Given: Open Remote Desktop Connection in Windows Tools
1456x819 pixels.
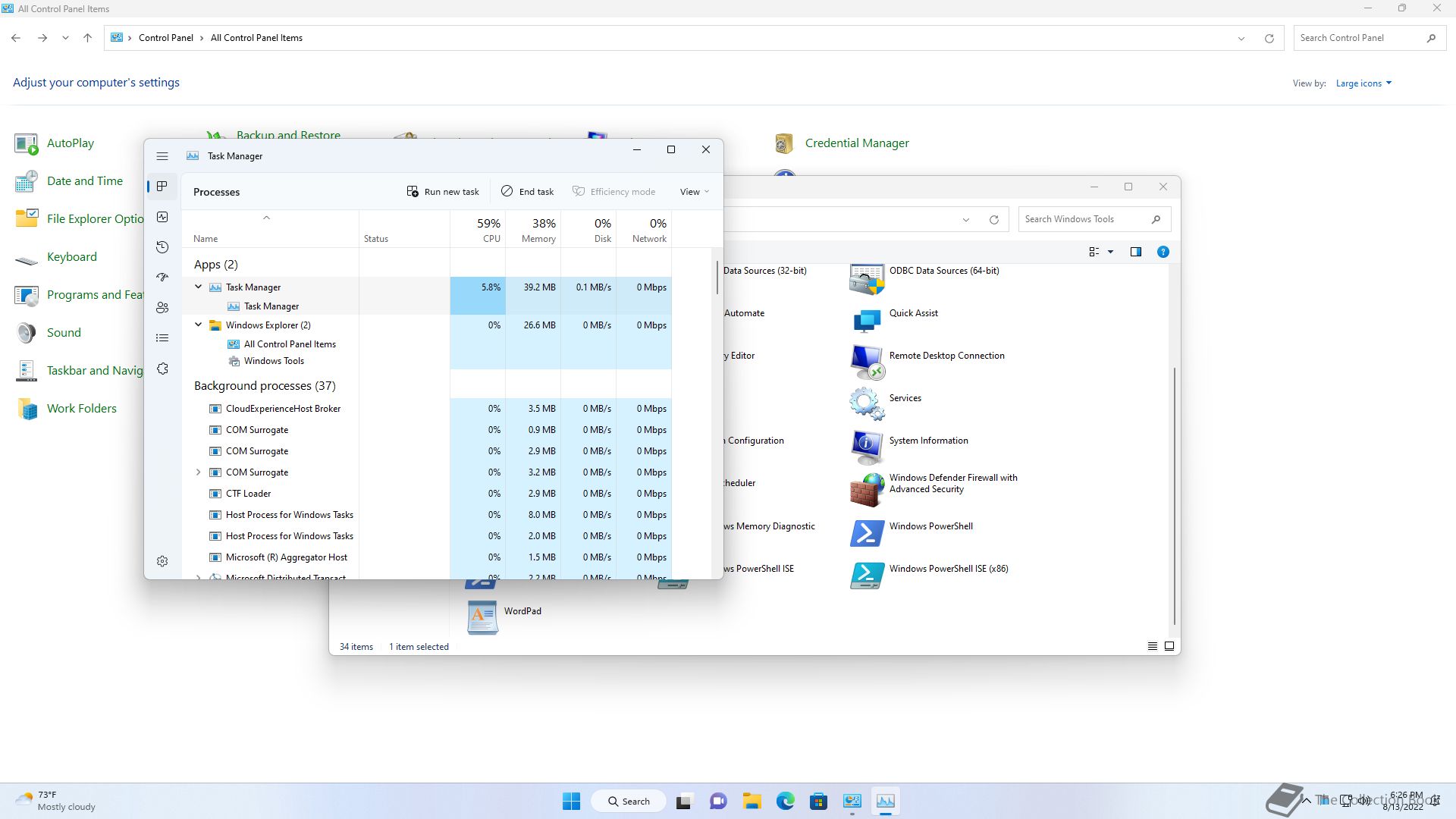Looking at the screenshot, I should 927,362.
